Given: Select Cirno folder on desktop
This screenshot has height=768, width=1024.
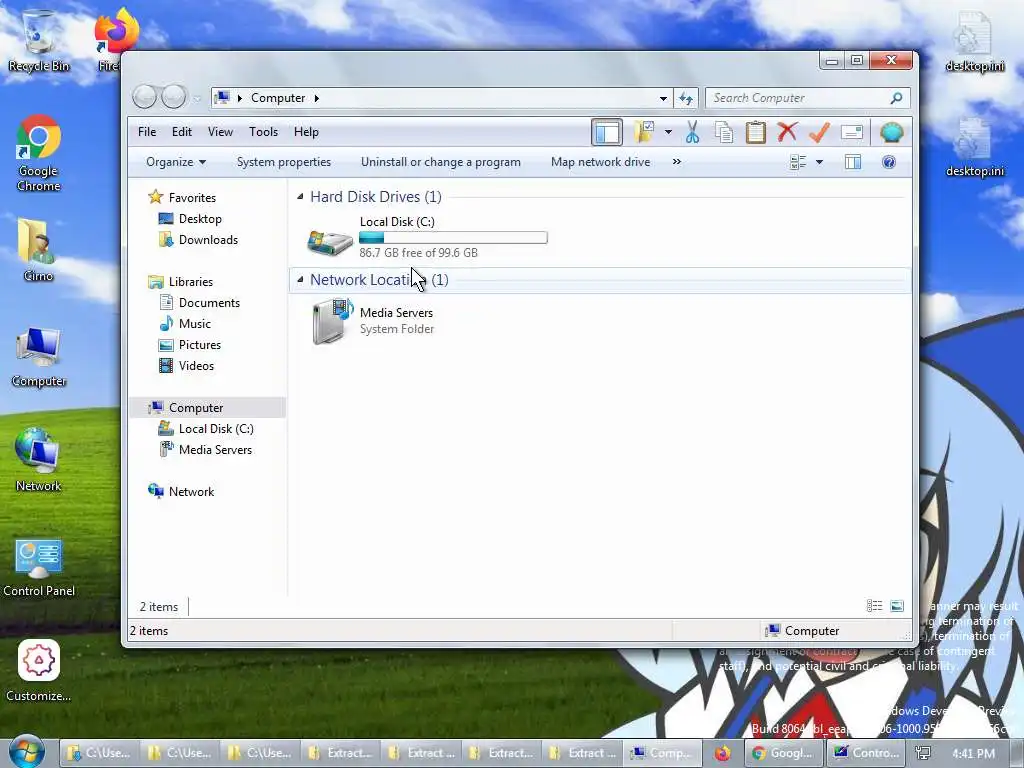Looking at the screenshot, I should tap(38, 250).
